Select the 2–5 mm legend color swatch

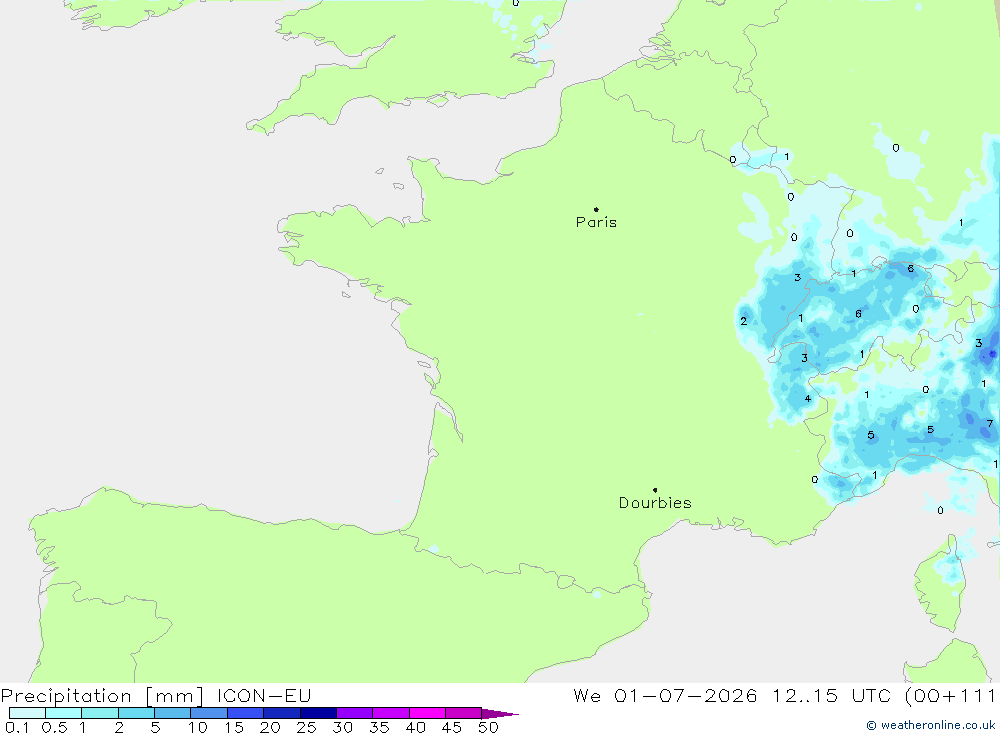(136, 713)
